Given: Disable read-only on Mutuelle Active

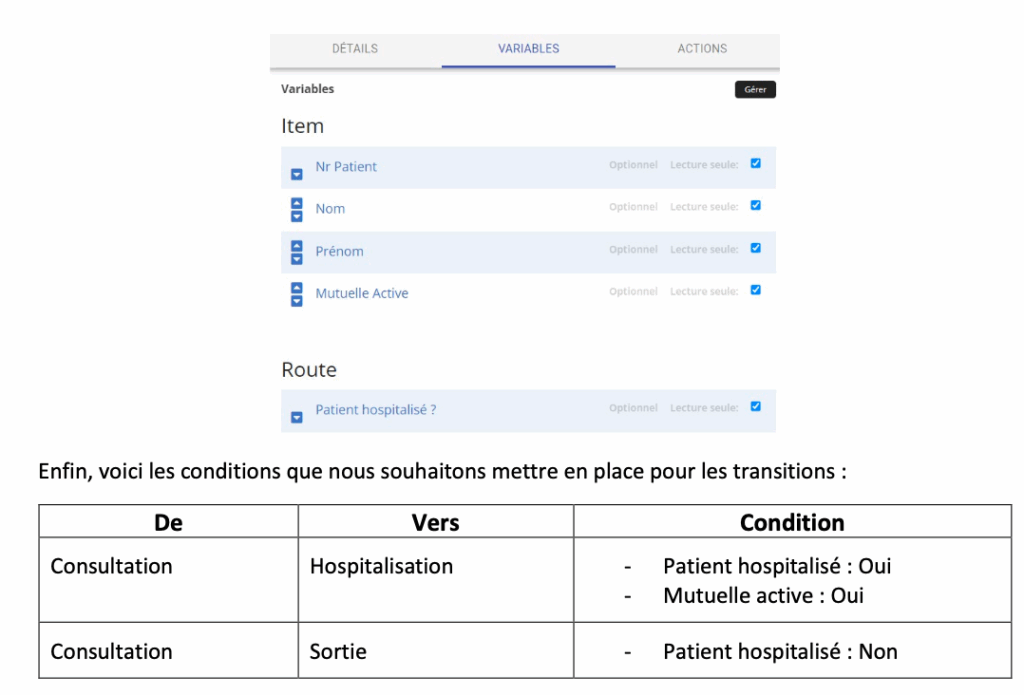Looking at the screenshot, I should coord(755,290).
